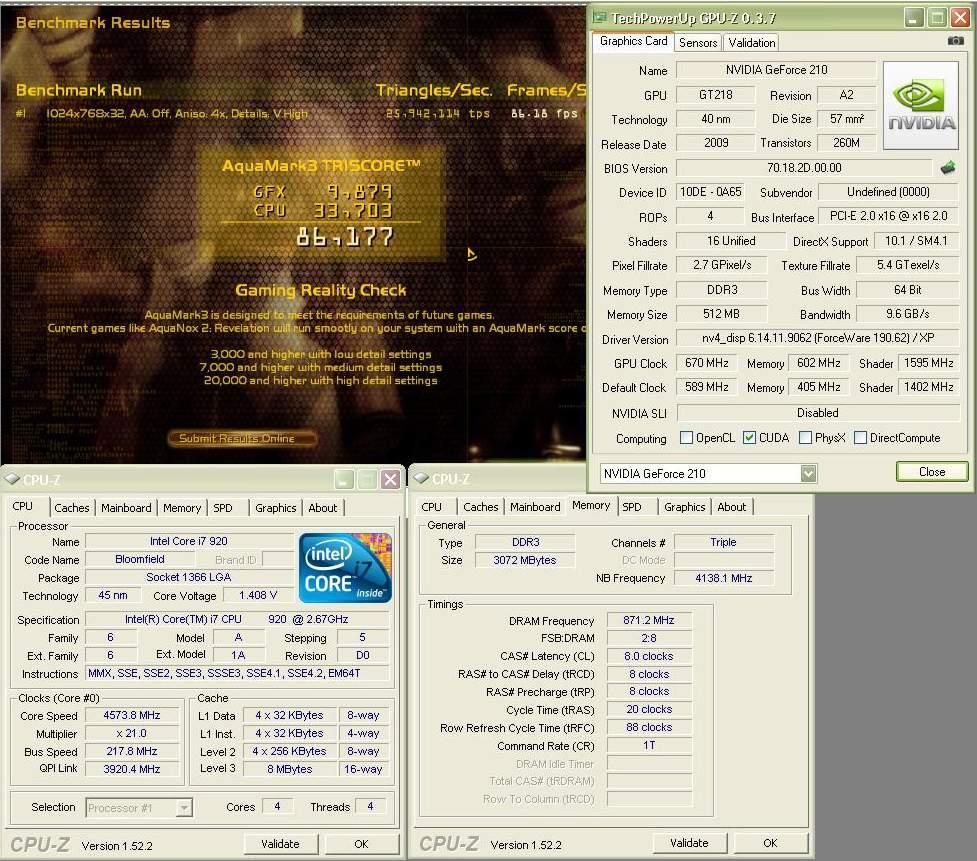
Task: Click NVIDIA logo in GPU-Z
Action: pyautogui.click(x=921, y=105)
